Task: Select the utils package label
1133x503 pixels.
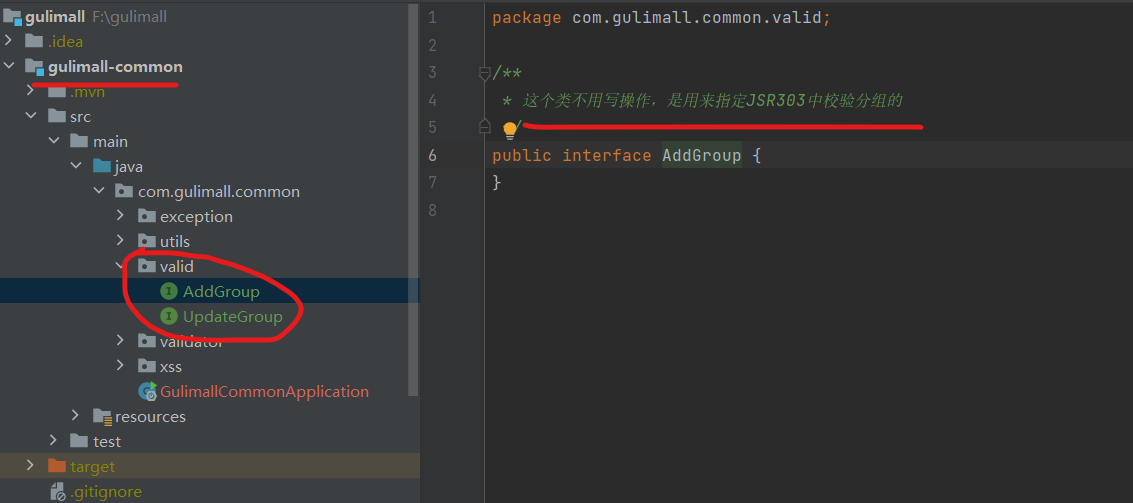Action: [x=175, y=241]
